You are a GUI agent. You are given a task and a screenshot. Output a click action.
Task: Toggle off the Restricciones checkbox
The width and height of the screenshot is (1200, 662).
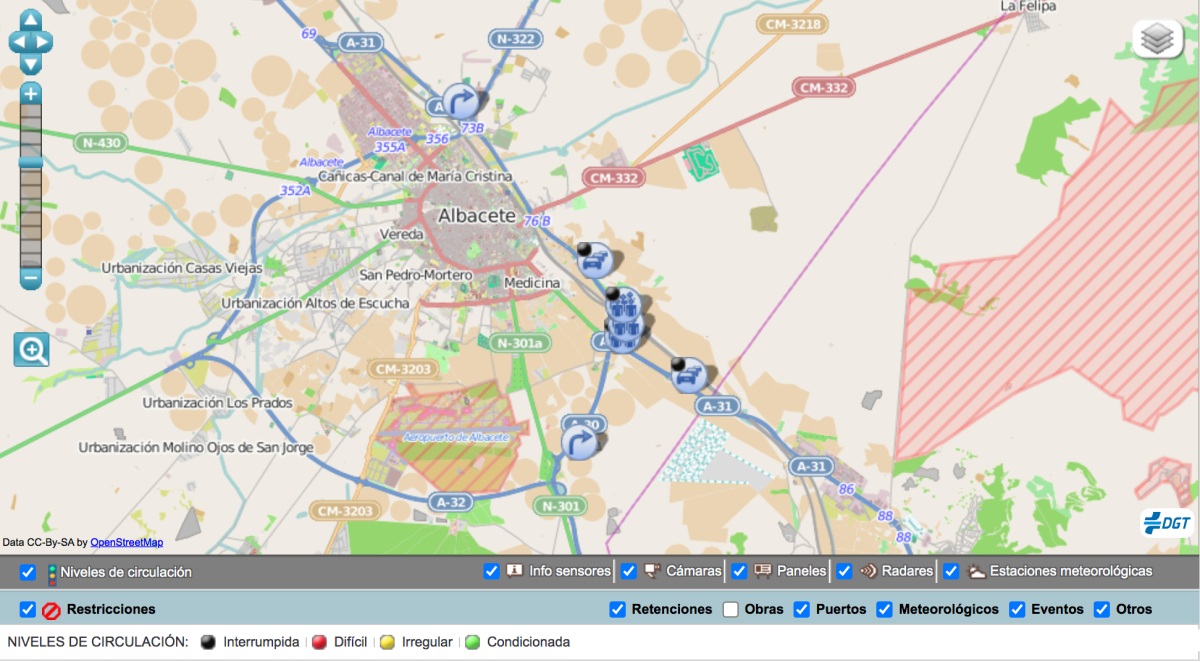(28, 609)
